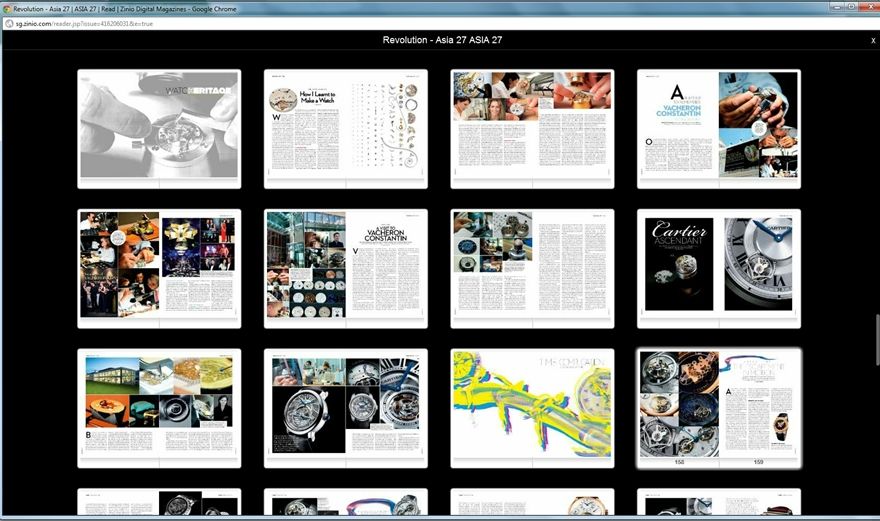Click the Chrome icon in the title bar
Viewport: 880px width, 521px height.
tap(7, 9)
